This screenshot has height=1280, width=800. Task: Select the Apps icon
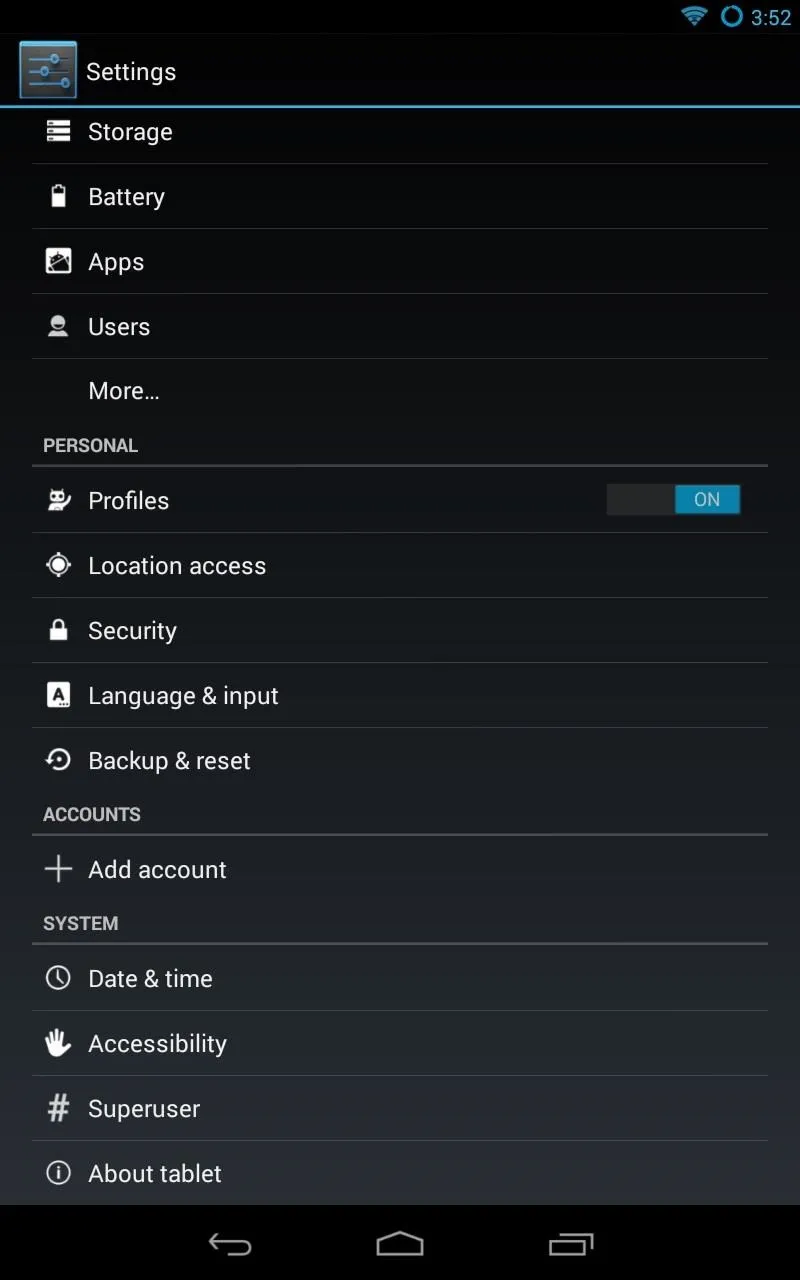pos(58,261)
